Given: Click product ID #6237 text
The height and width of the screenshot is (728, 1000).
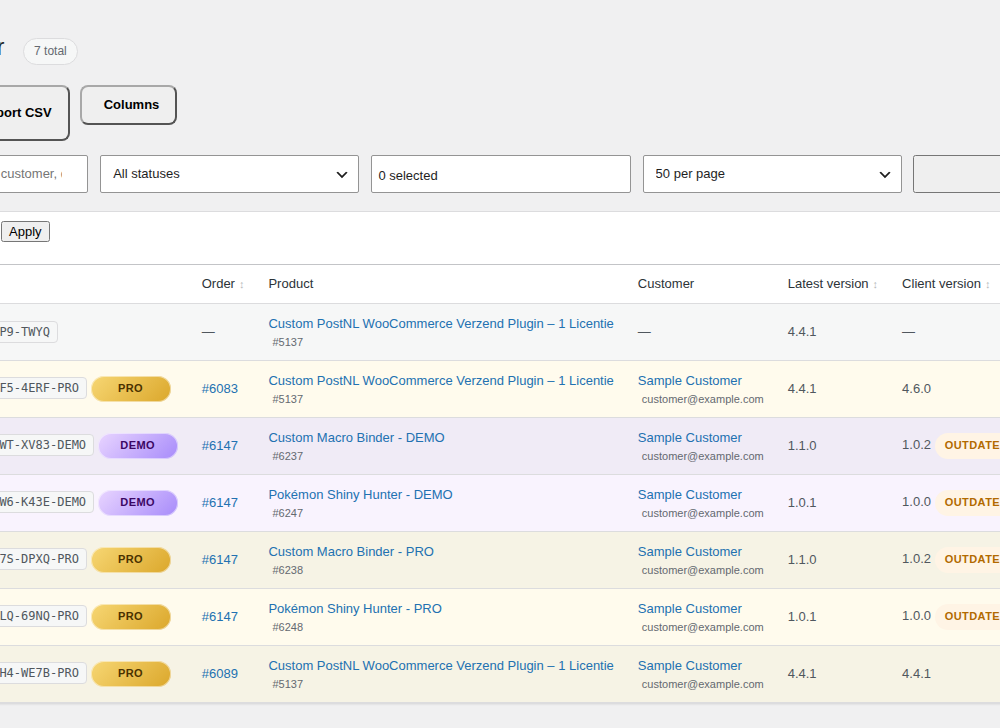Looking at the screenshot, I should point(288,456).
